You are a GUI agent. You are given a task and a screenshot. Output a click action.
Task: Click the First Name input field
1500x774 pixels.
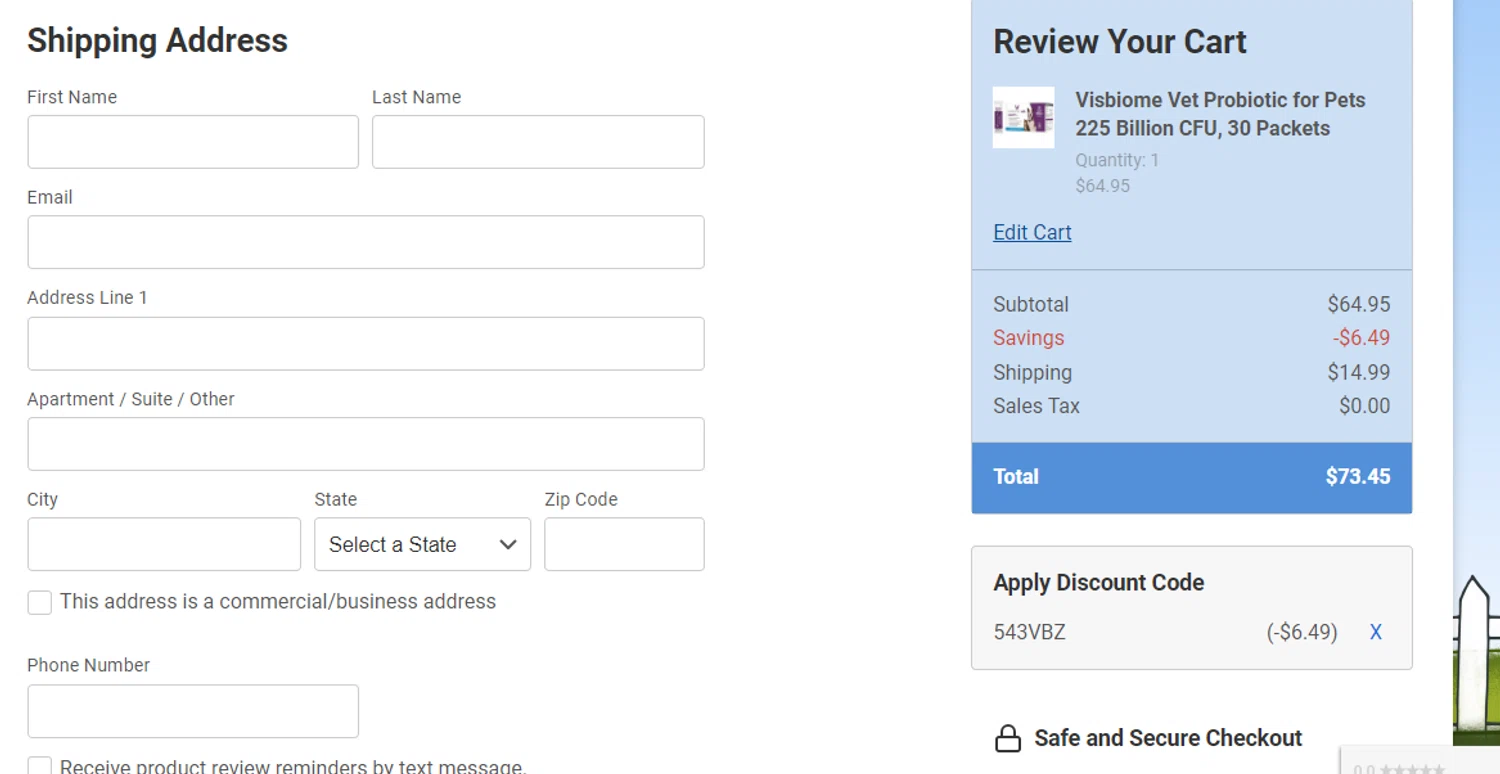pos(192,142)
